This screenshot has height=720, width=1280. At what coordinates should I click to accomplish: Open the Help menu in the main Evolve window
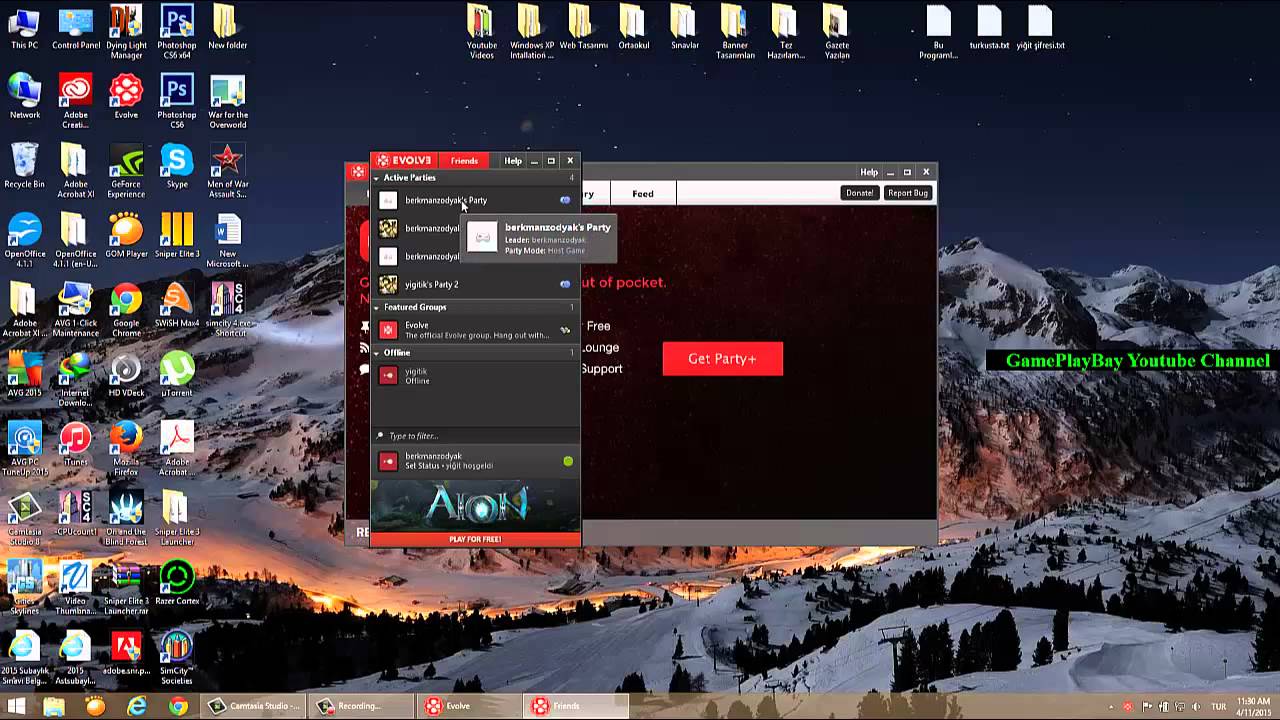tap(869, 172)
